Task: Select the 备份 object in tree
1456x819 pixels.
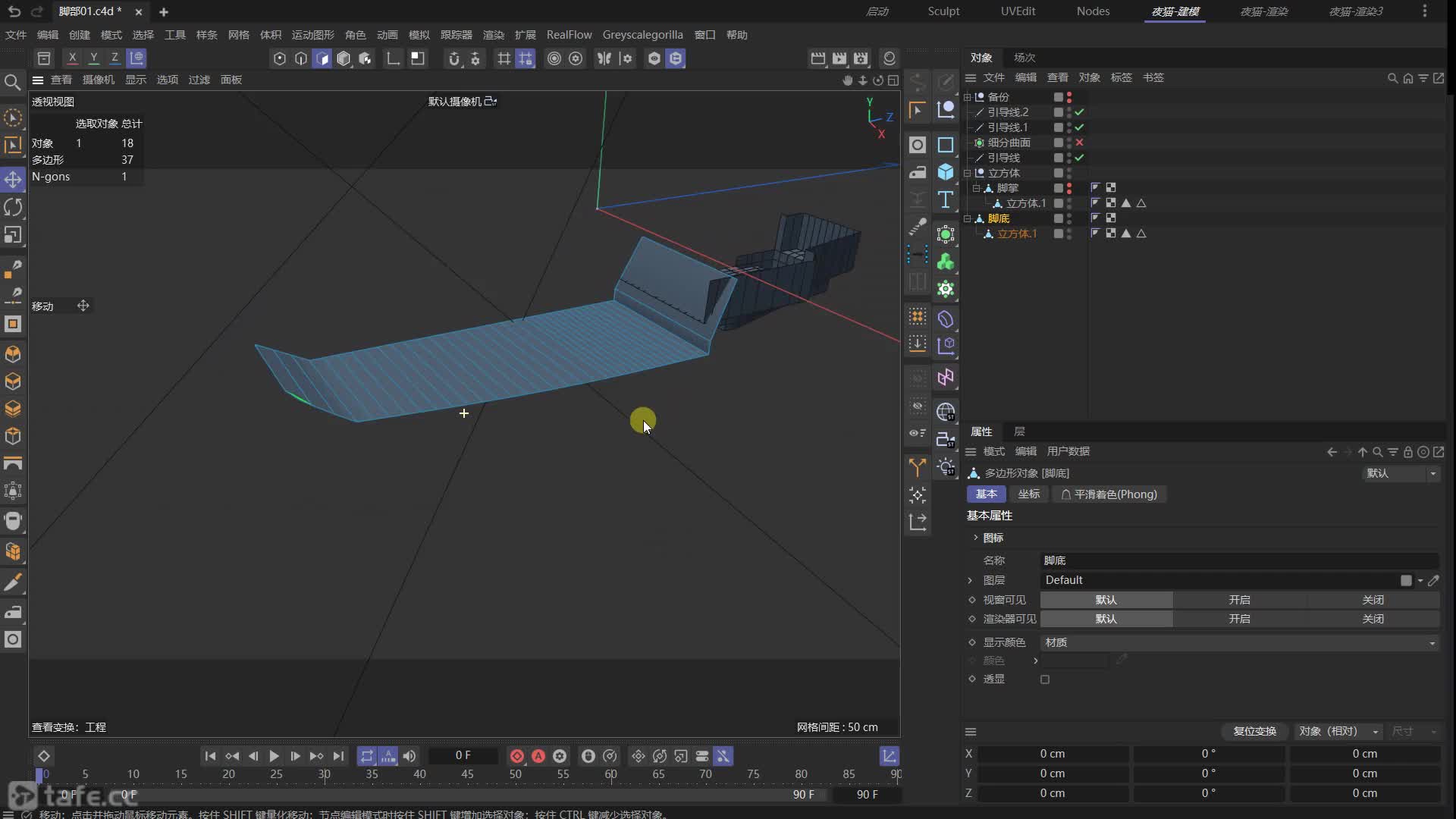Action: tap(998, 97)
